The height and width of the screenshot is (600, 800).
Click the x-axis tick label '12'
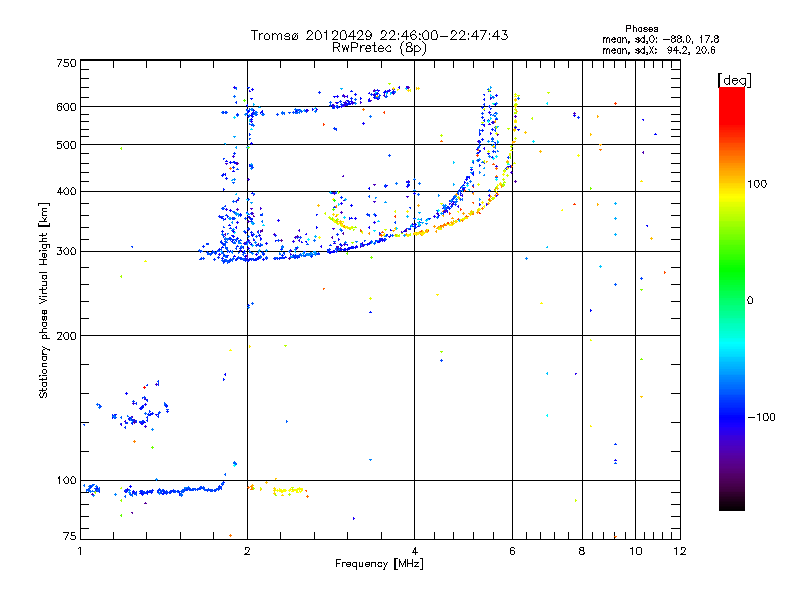coord(680,551)
